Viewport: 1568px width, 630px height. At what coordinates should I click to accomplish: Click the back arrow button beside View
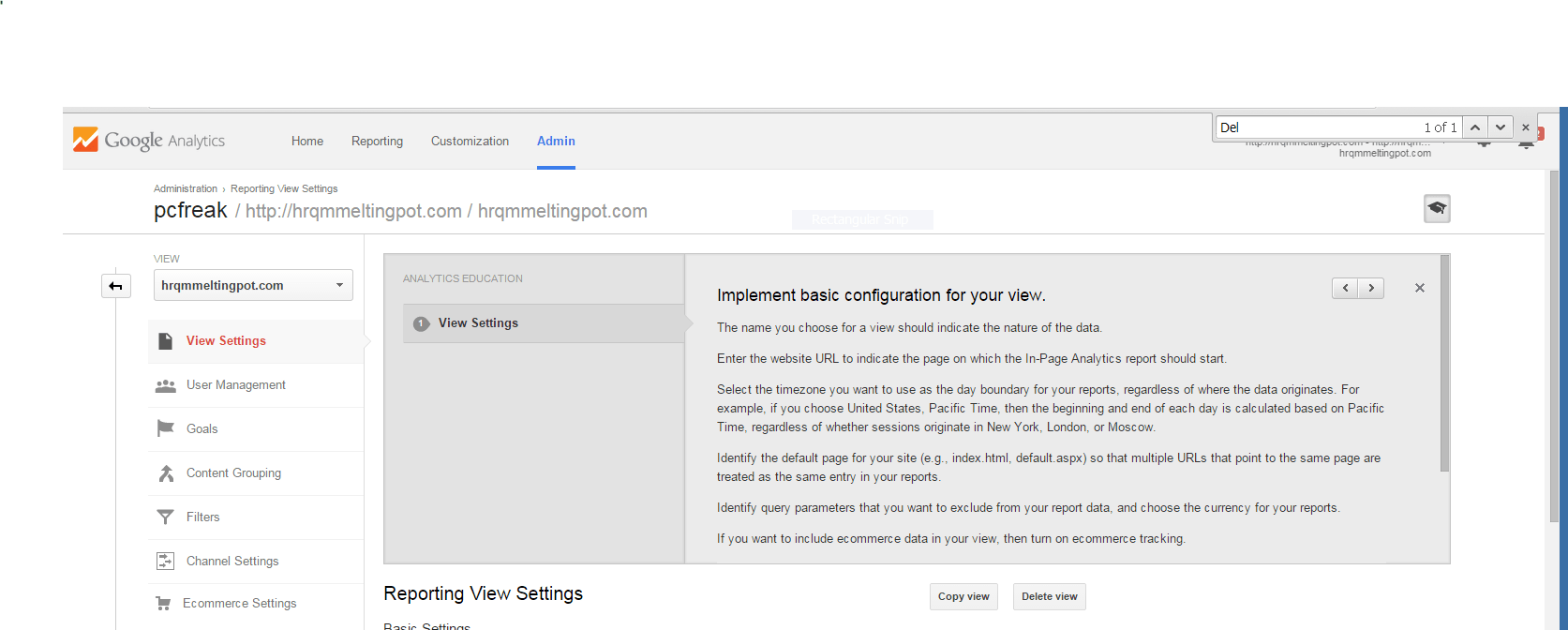coord(115,286)
